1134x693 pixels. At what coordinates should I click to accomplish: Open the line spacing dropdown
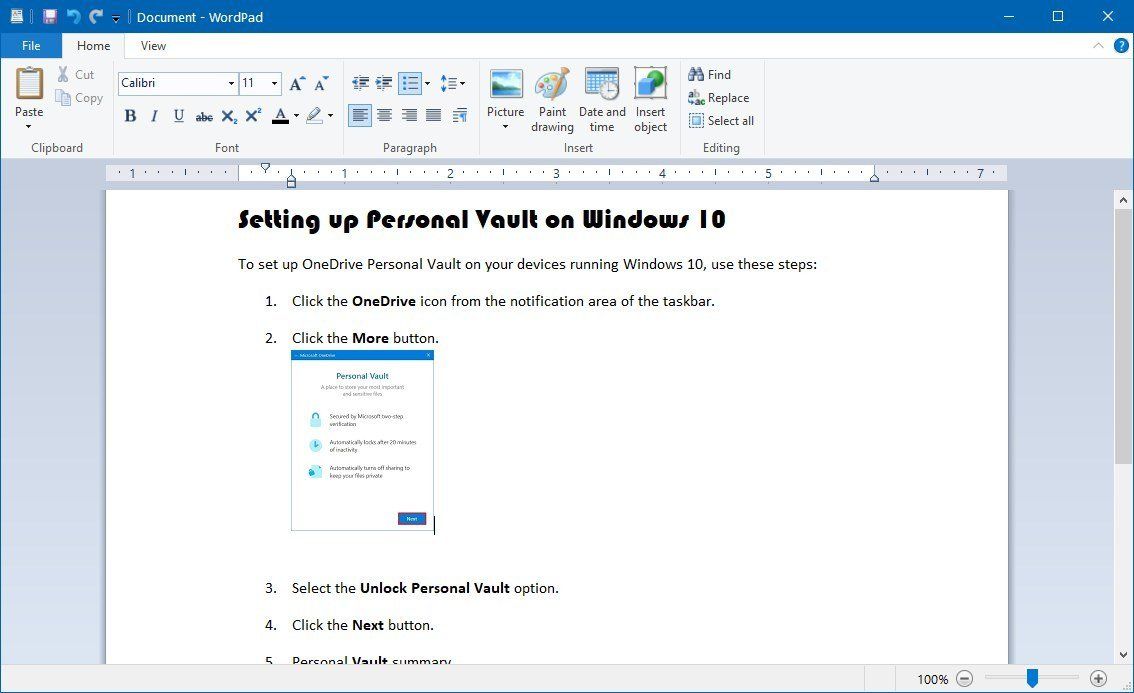(x=453, y=83)
